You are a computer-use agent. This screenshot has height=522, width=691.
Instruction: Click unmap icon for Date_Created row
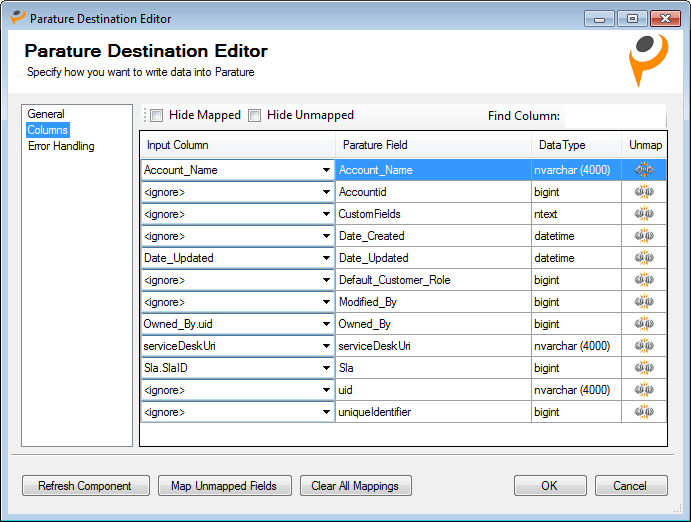pos(644,236)
